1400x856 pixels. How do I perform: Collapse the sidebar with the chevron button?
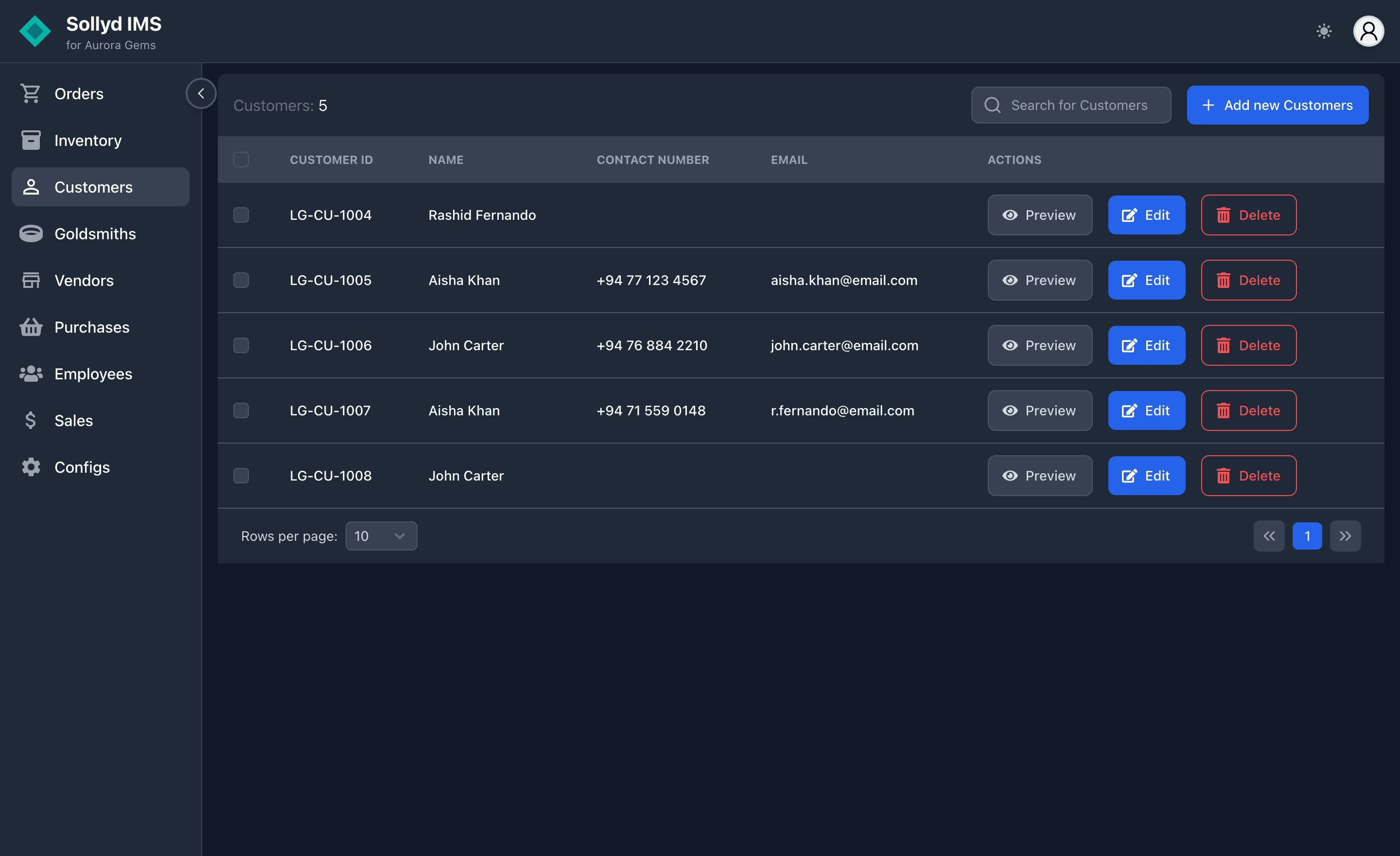click(x=201, y=93)
